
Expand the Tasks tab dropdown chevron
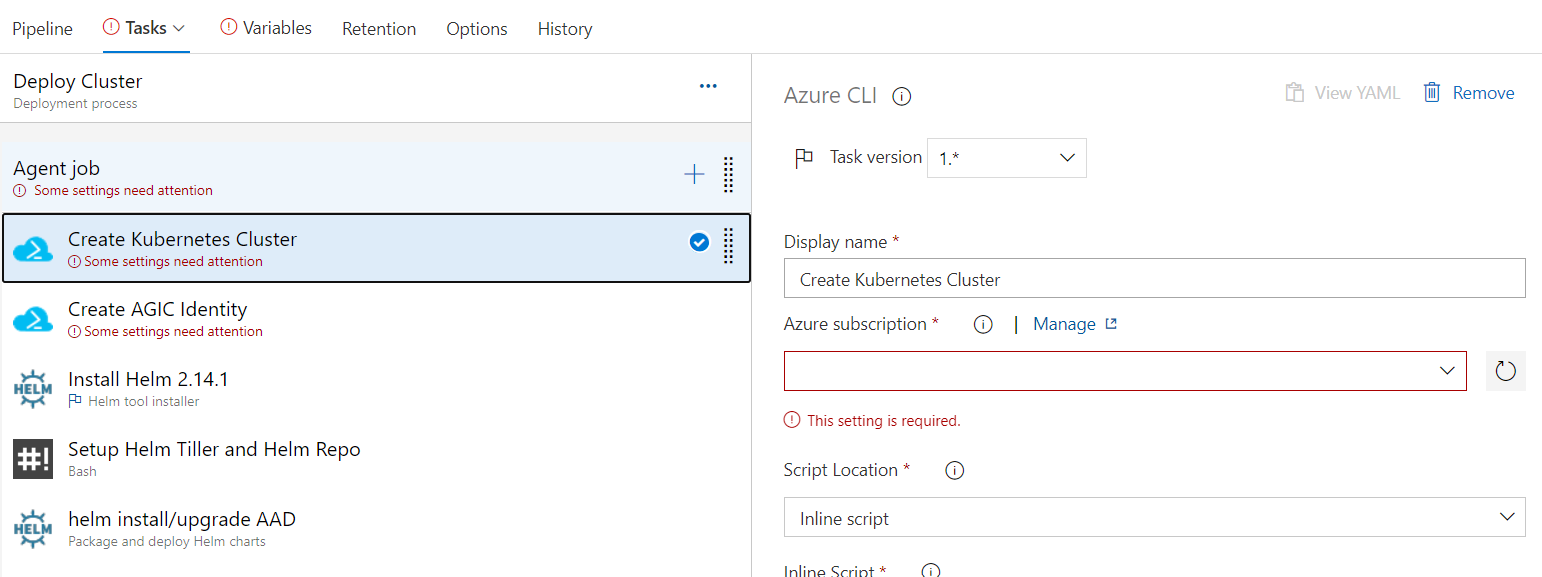pyautogui.click(x=180, y=29)
